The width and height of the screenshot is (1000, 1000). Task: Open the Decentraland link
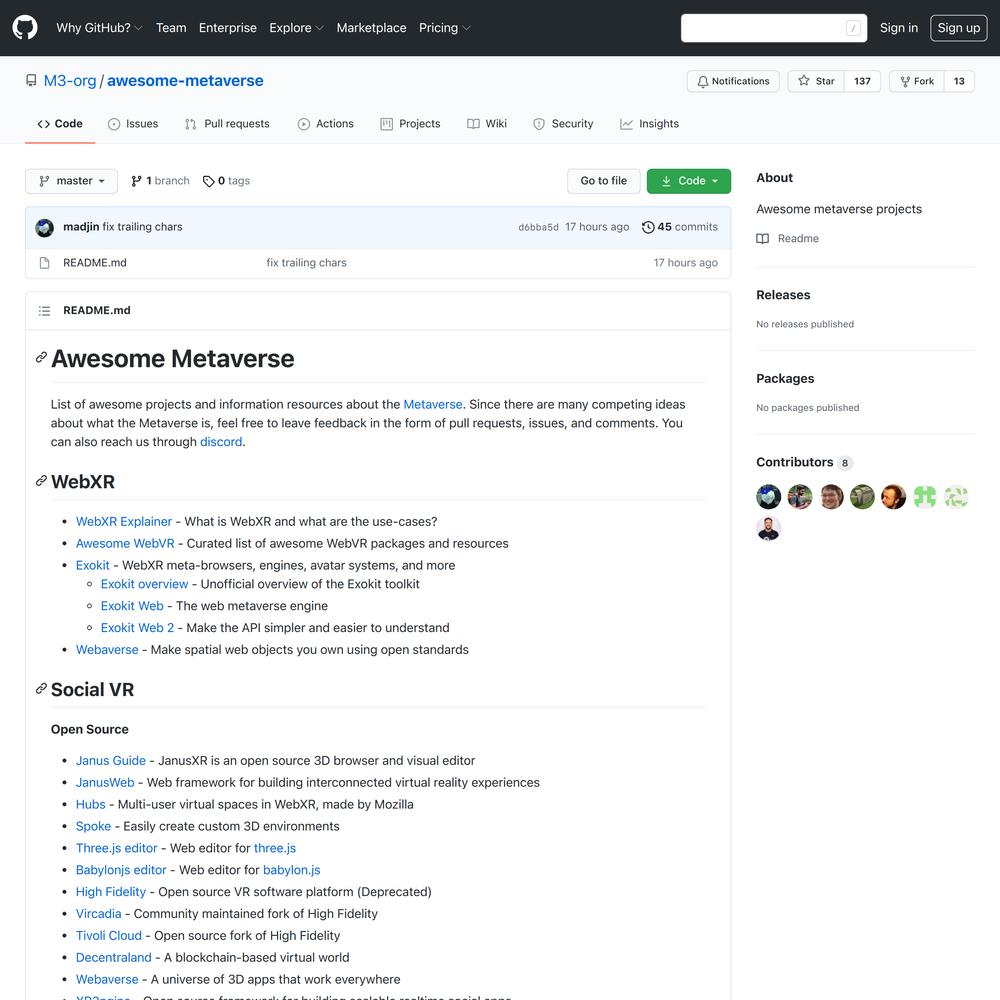114,957
